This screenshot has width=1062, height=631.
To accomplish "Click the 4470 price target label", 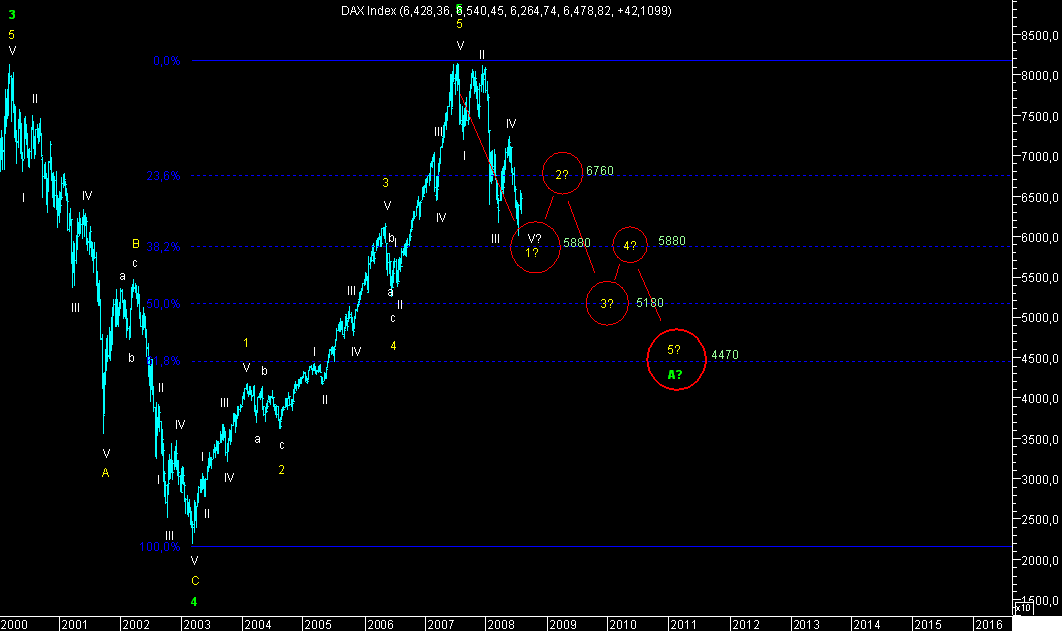I will click(x=725, y=355).
